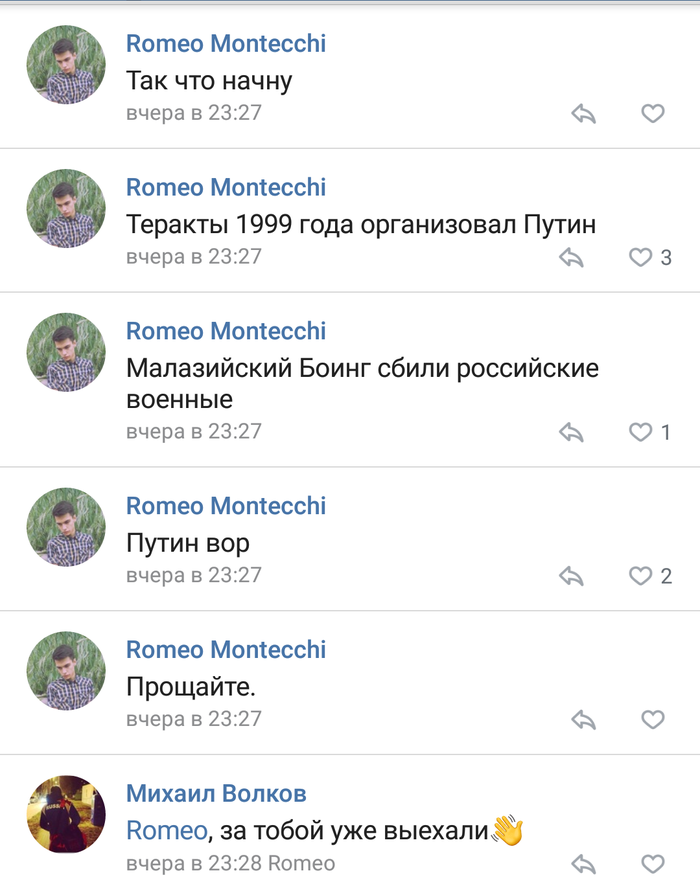Open Михаил Волков's profile via name

(x=216, y=794)
